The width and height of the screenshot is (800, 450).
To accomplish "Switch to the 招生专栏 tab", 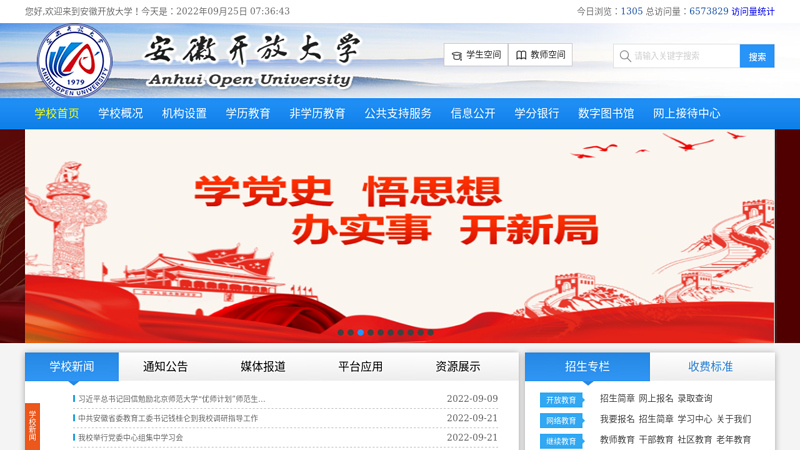I will 587,366.
